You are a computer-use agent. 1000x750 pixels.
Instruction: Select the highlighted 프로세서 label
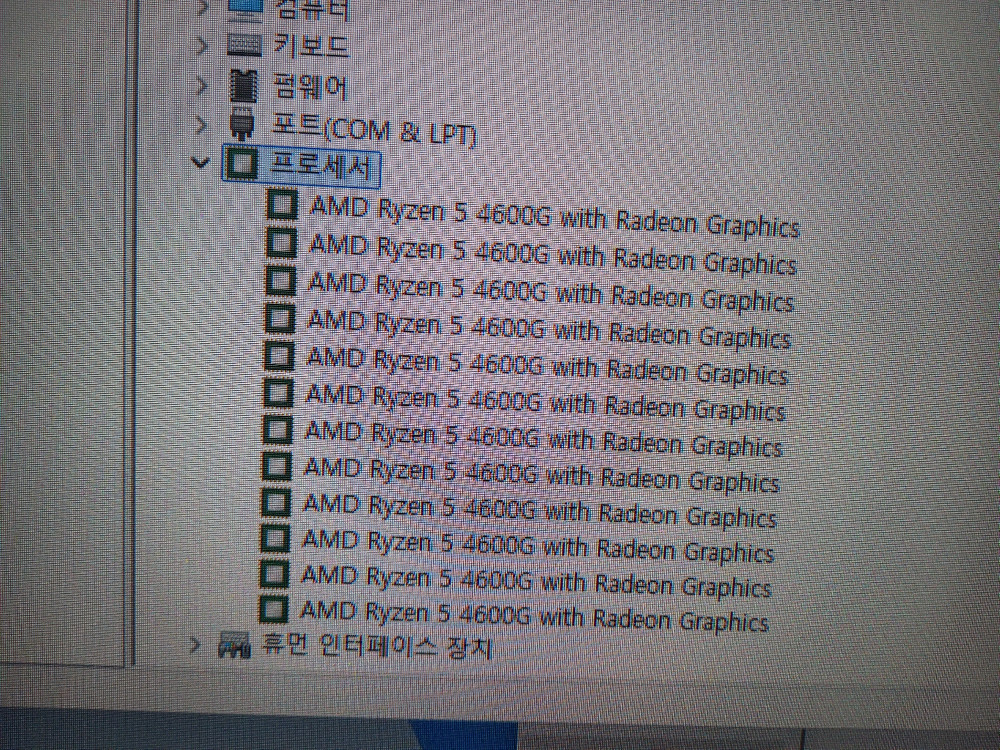pyautogui.click(x=321, y=166)
